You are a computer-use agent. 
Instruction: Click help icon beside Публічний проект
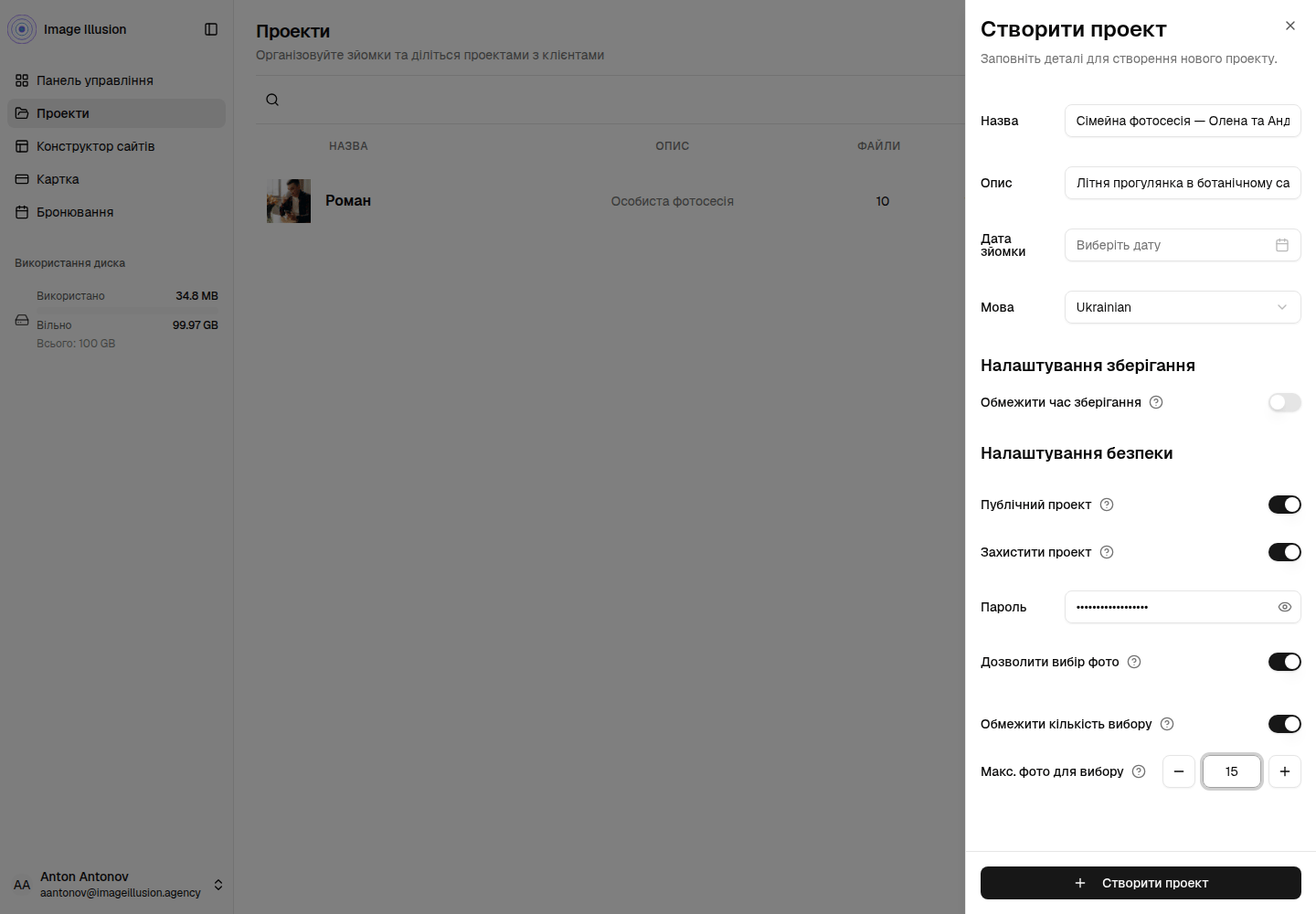pos(1107,505)
